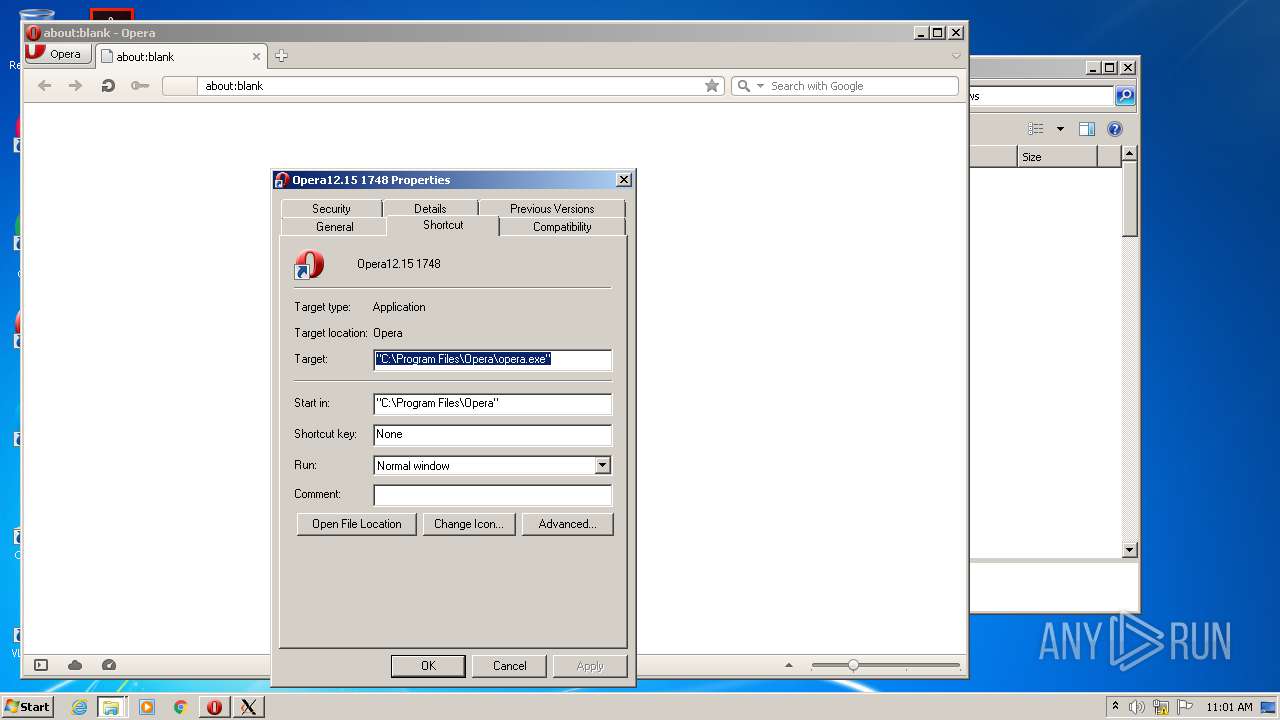1280x720 pixels.
Task: Toggle preview pane in Explorer window
Action: coord(1087,129)
